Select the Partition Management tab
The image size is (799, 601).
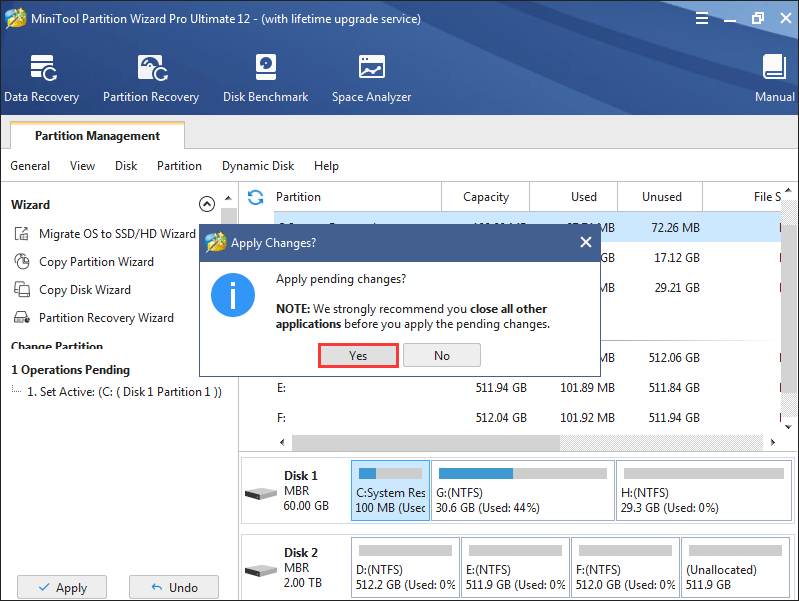pyautogui.click(x=97, y=136)
